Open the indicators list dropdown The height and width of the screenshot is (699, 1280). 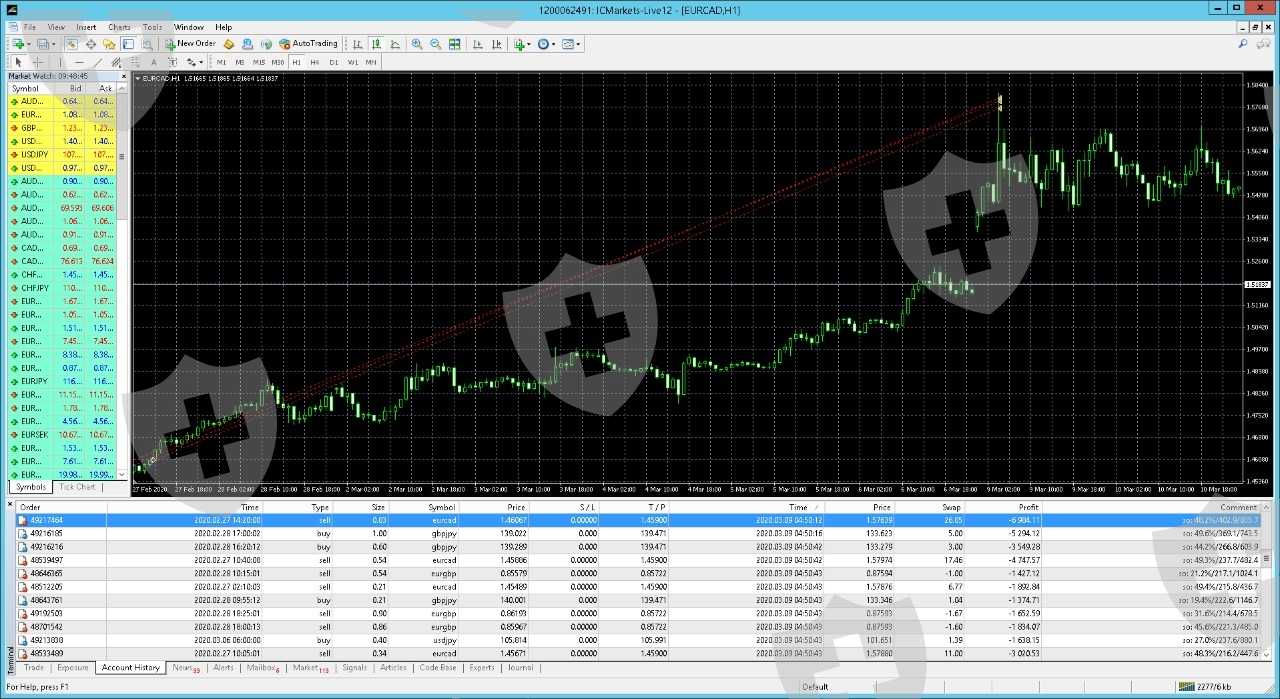tap(521, 44)
